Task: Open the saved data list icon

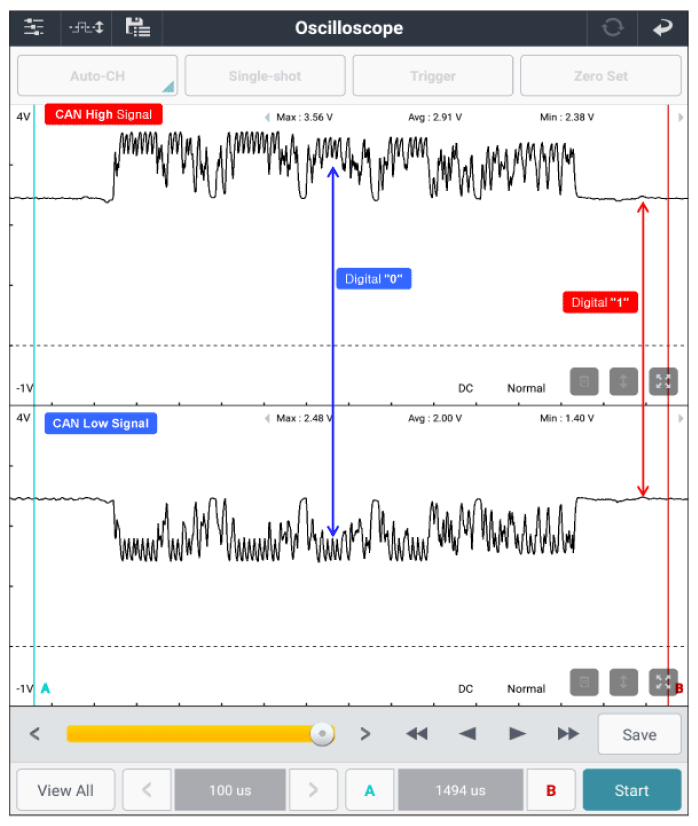Action: pos(138,27)
